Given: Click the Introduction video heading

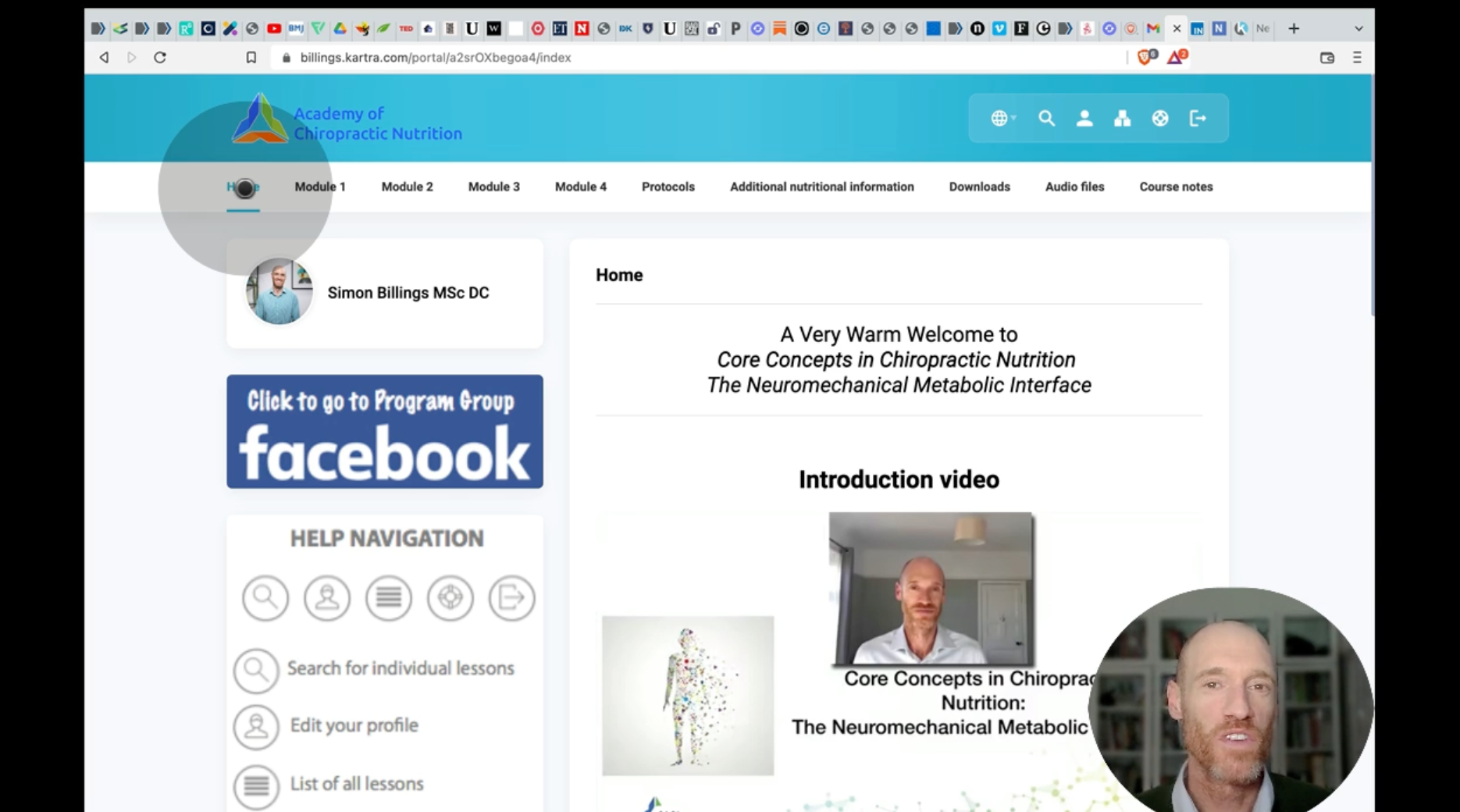Looking at the screenshot, I should click(x=899, y=479).
